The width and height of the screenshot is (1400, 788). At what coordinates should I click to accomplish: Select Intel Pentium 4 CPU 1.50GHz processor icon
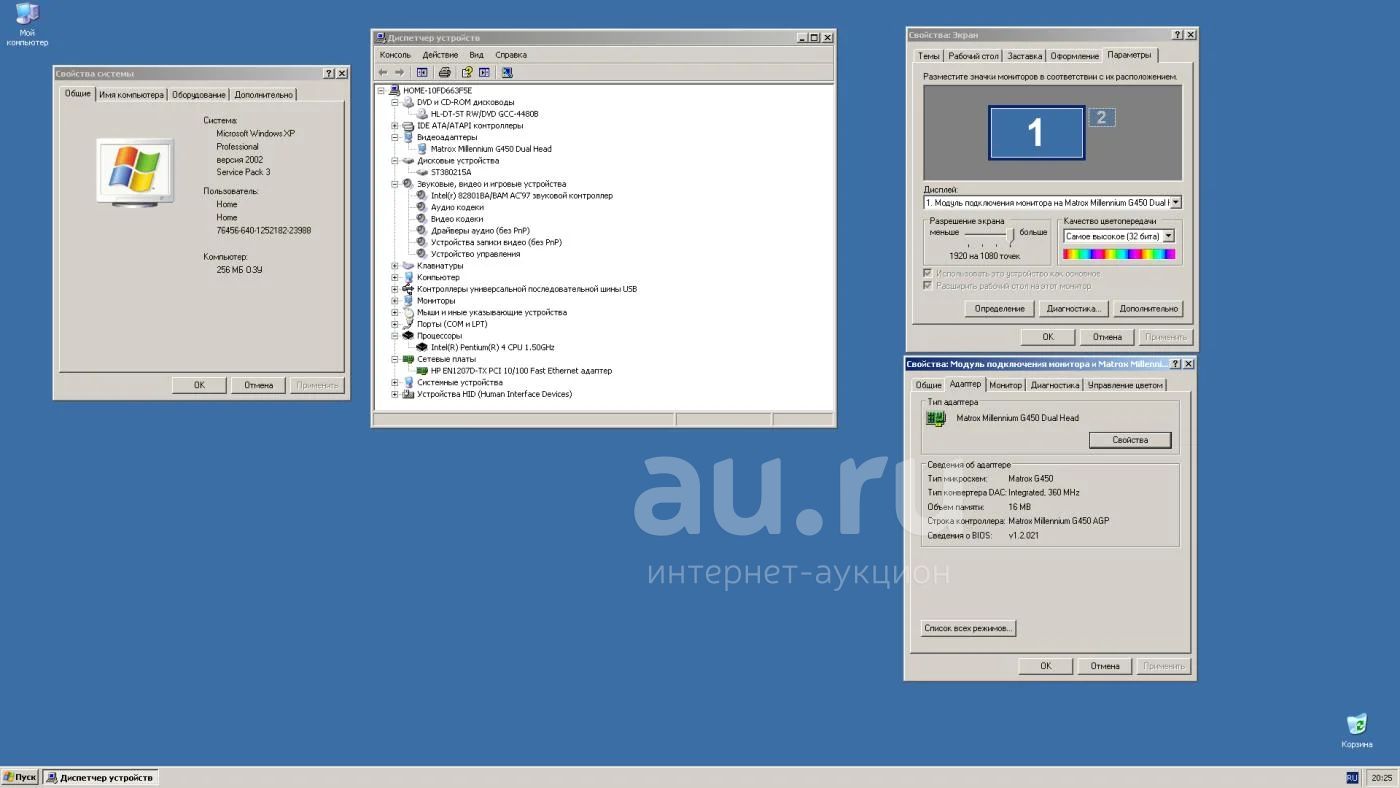click(x=422, y=347)
